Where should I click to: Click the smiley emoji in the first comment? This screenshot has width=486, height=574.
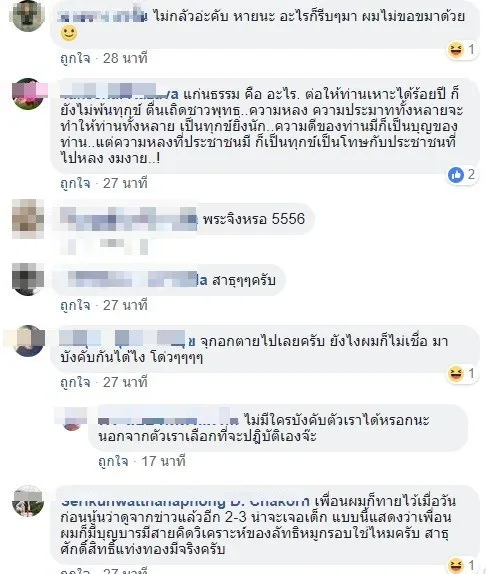69,33
